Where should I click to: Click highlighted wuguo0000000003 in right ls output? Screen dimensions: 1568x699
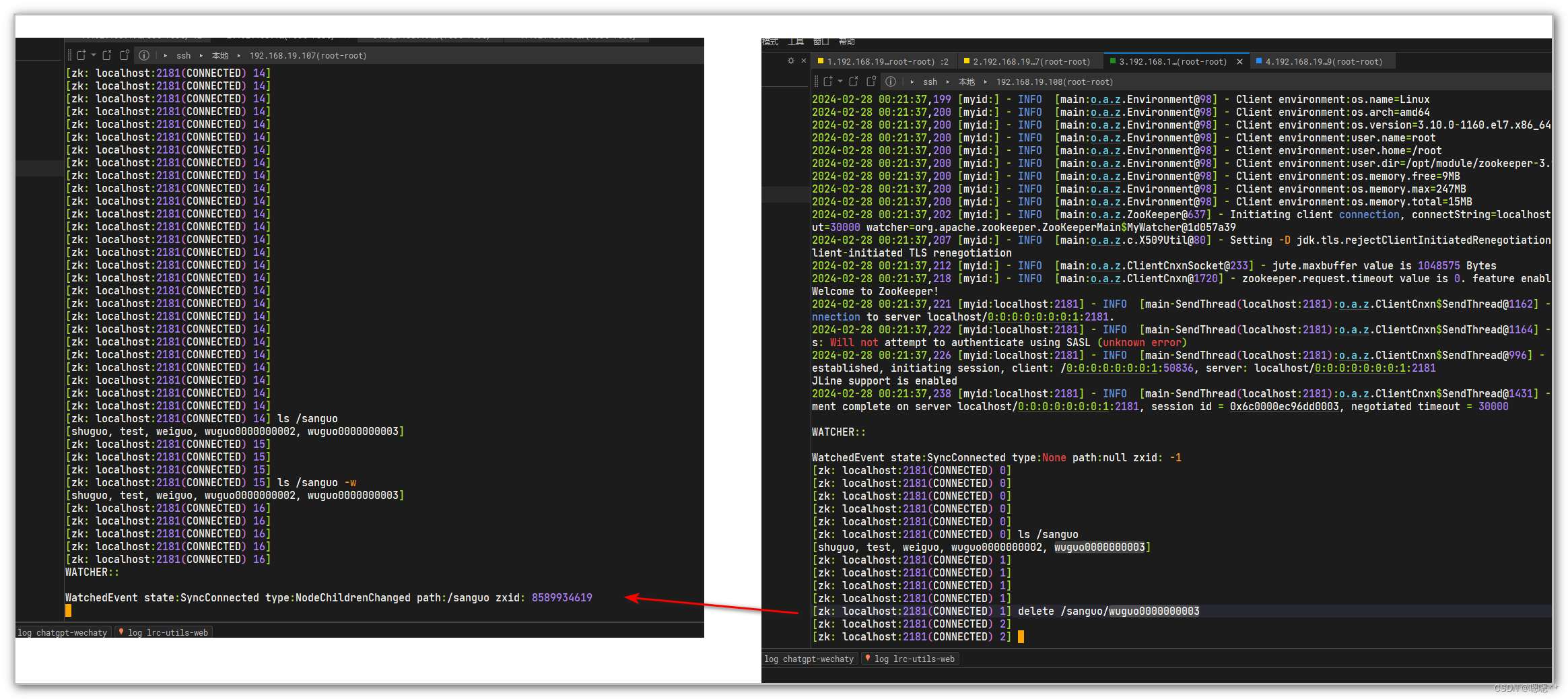[1099, 547]
